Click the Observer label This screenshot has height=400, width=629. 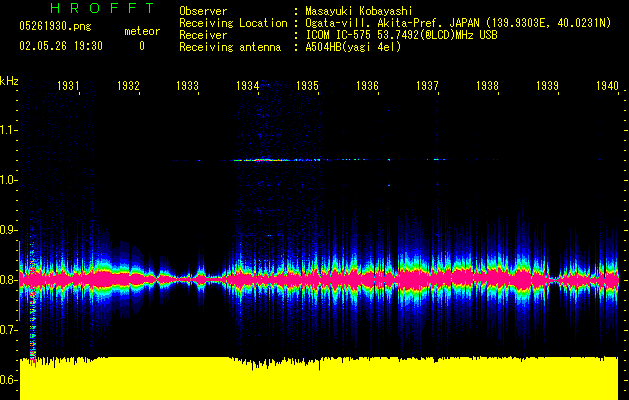click(x=203, y=11)
